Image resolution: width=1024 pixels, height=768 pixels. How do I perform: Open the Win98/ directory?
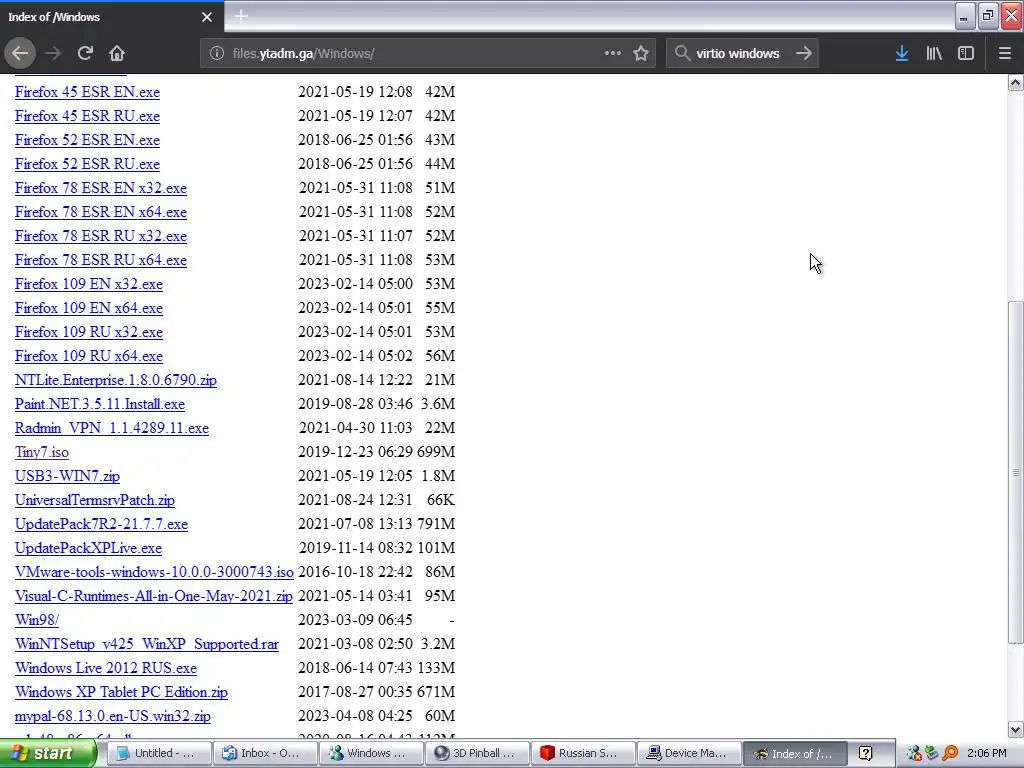tap(37, 620)
